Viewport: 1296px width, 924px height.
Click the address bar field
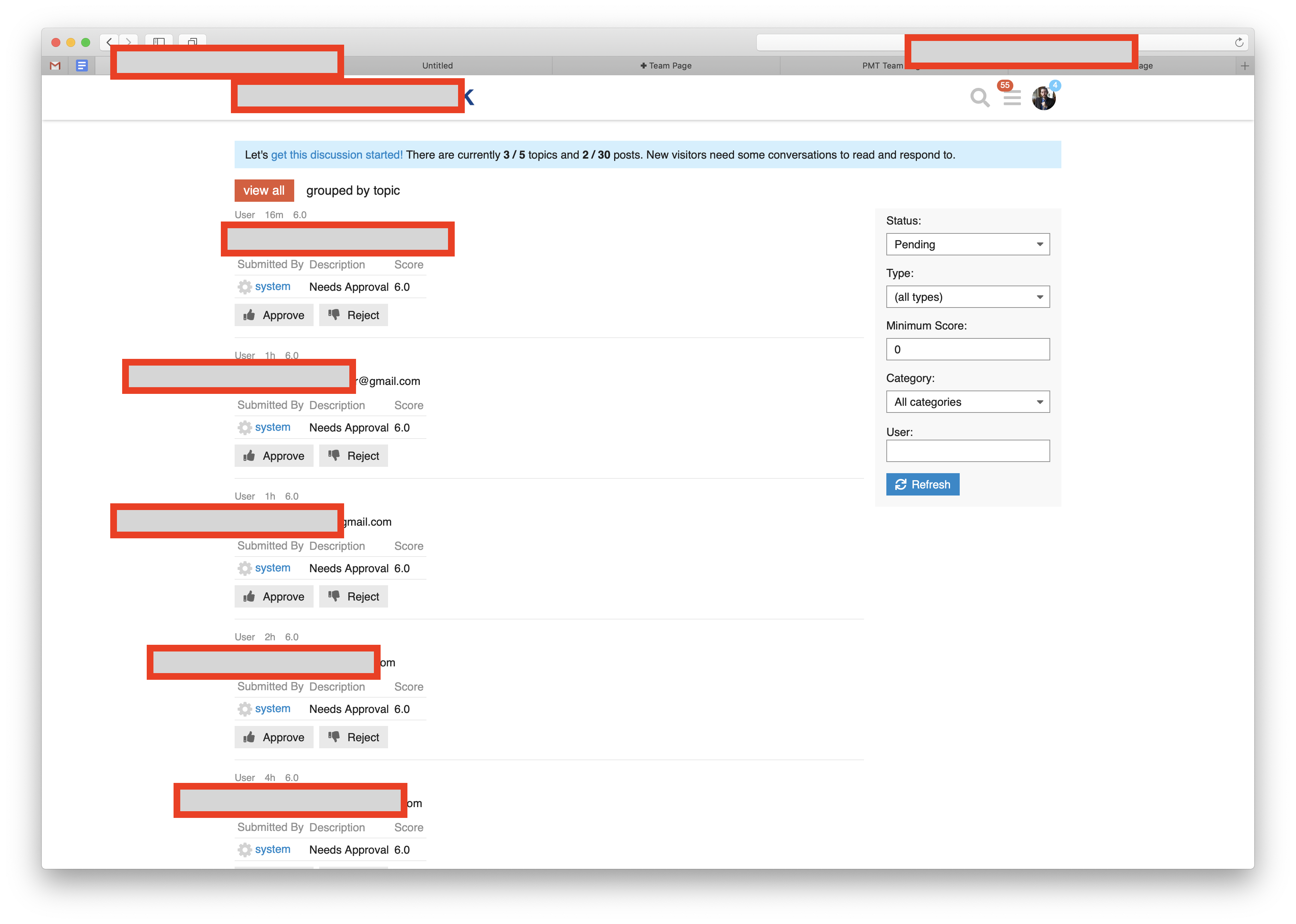(1002, 42)
